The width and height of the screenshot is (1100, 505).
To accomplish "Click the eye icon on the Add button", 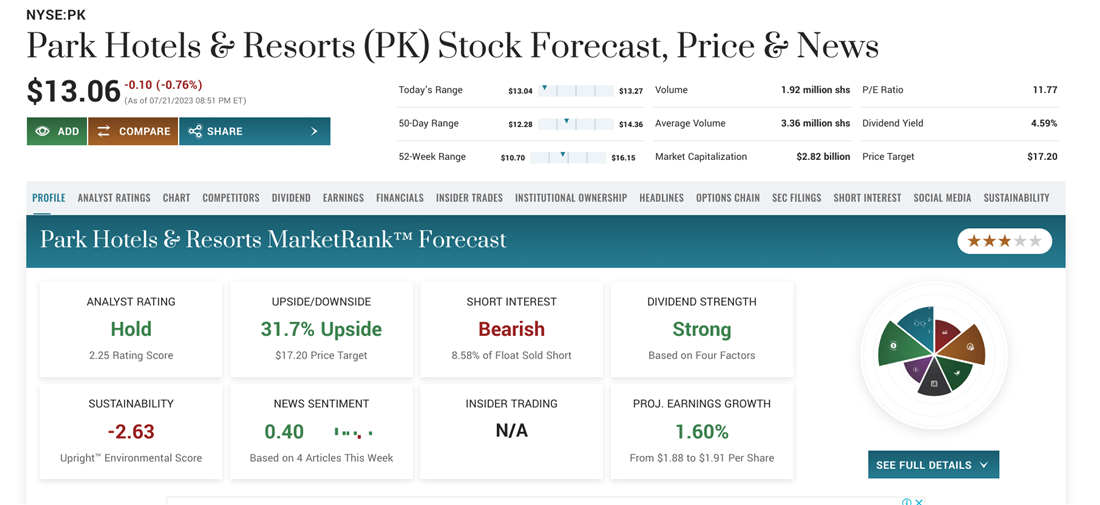I will click(x=42, y=131).
